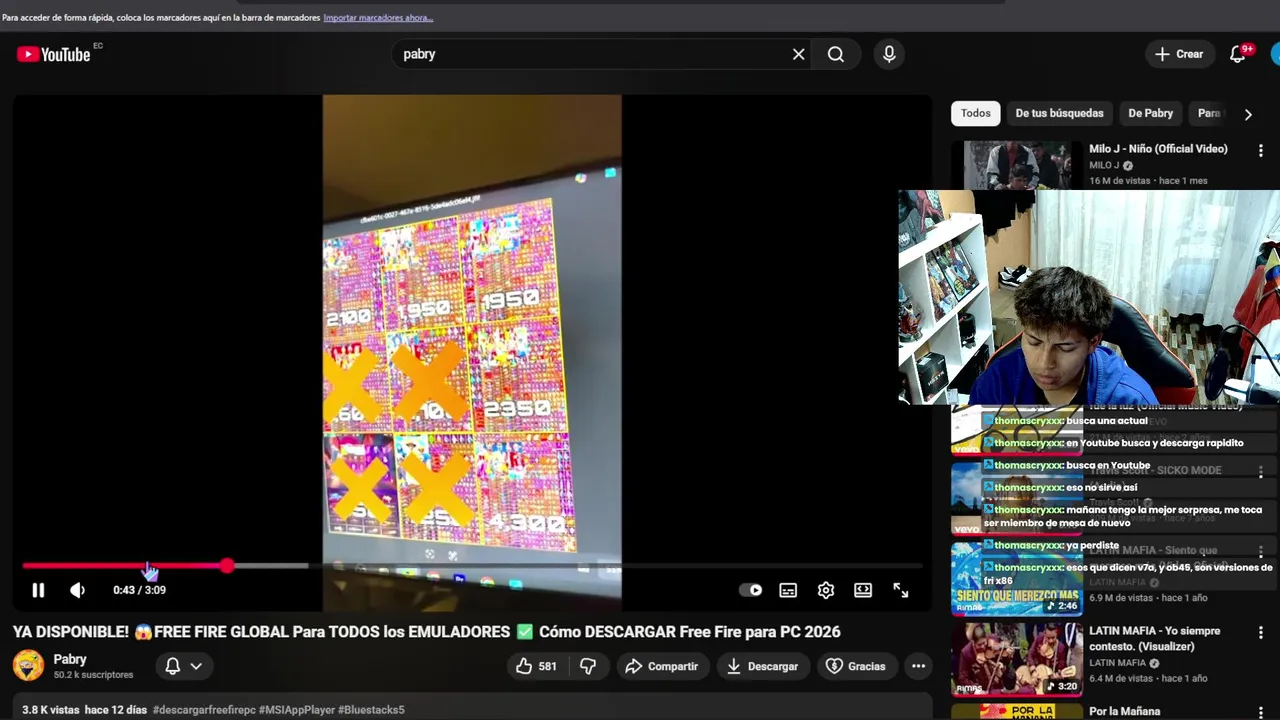The image size is (1280, 720).
Task: Clear the search text with the X
Action: tap(798, 54)
